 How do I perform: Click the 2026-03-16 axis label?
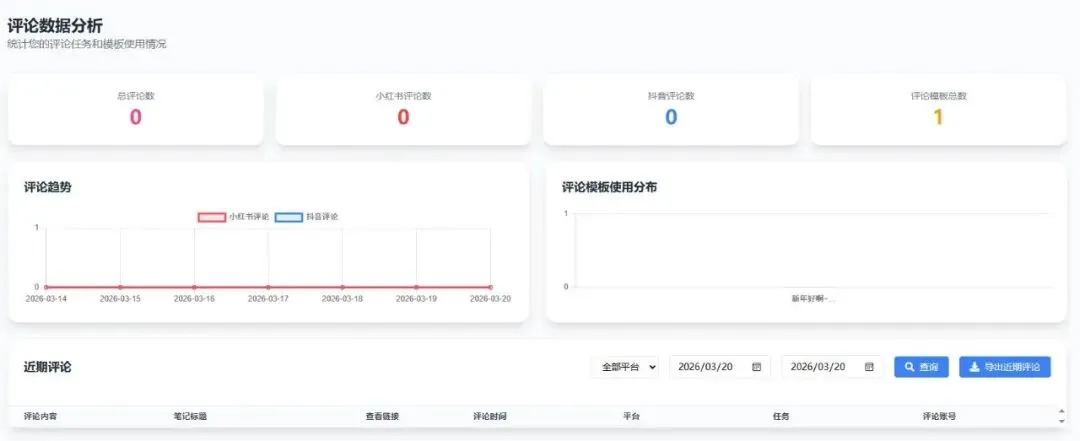(194, 299)
